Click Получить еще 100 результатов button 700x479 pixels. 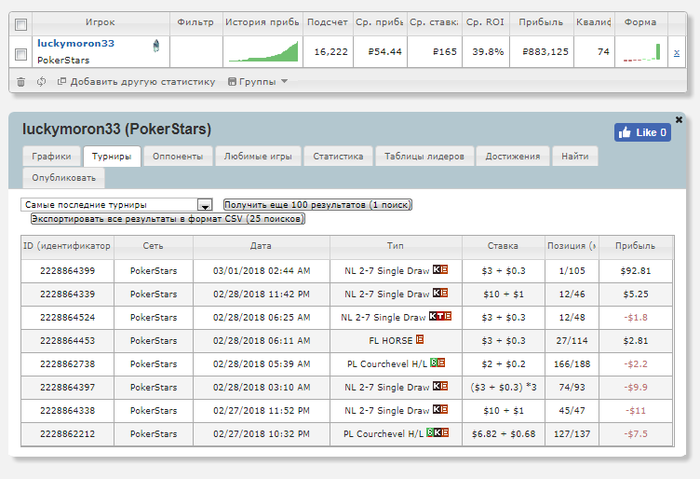pyautogui.click(x=317, y=205)
